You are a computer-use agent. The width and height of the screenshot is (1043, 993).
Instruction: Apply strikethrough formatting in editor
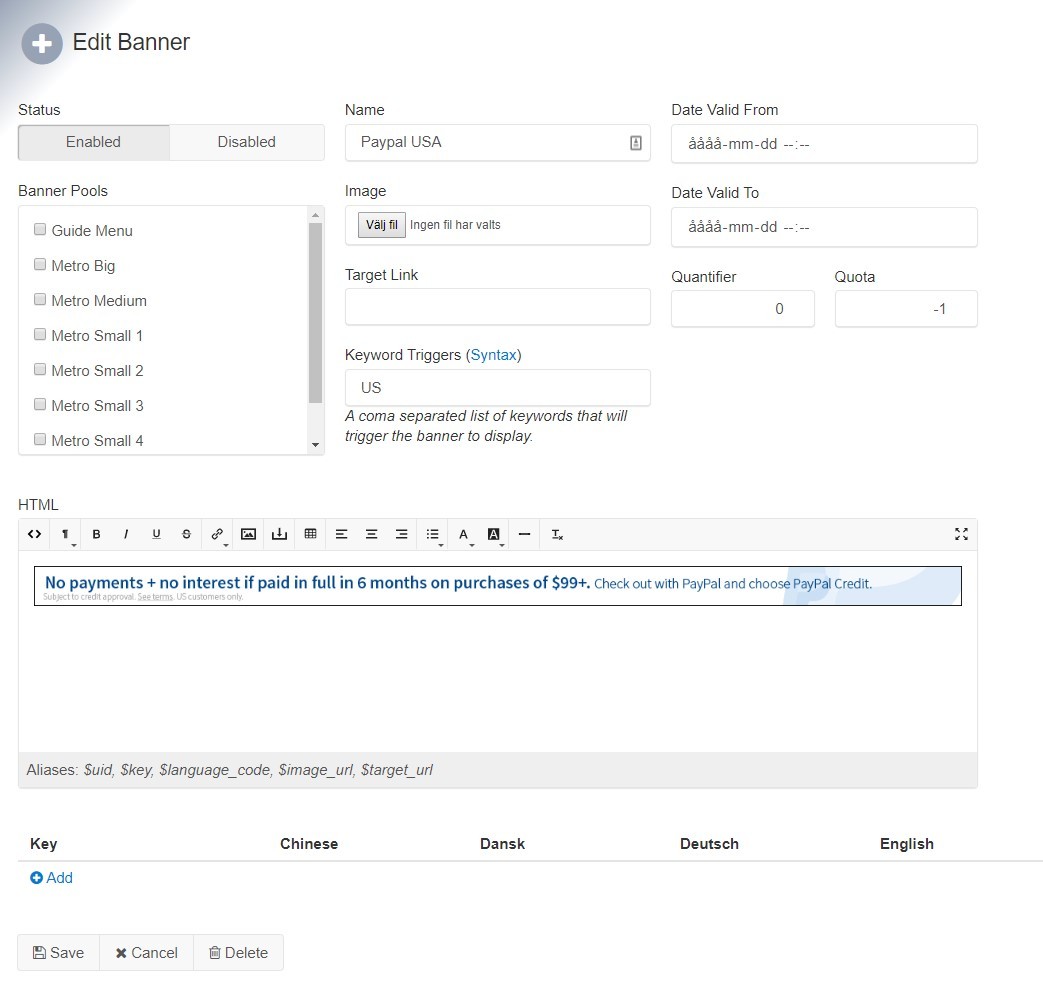click(x=186, y=534)
